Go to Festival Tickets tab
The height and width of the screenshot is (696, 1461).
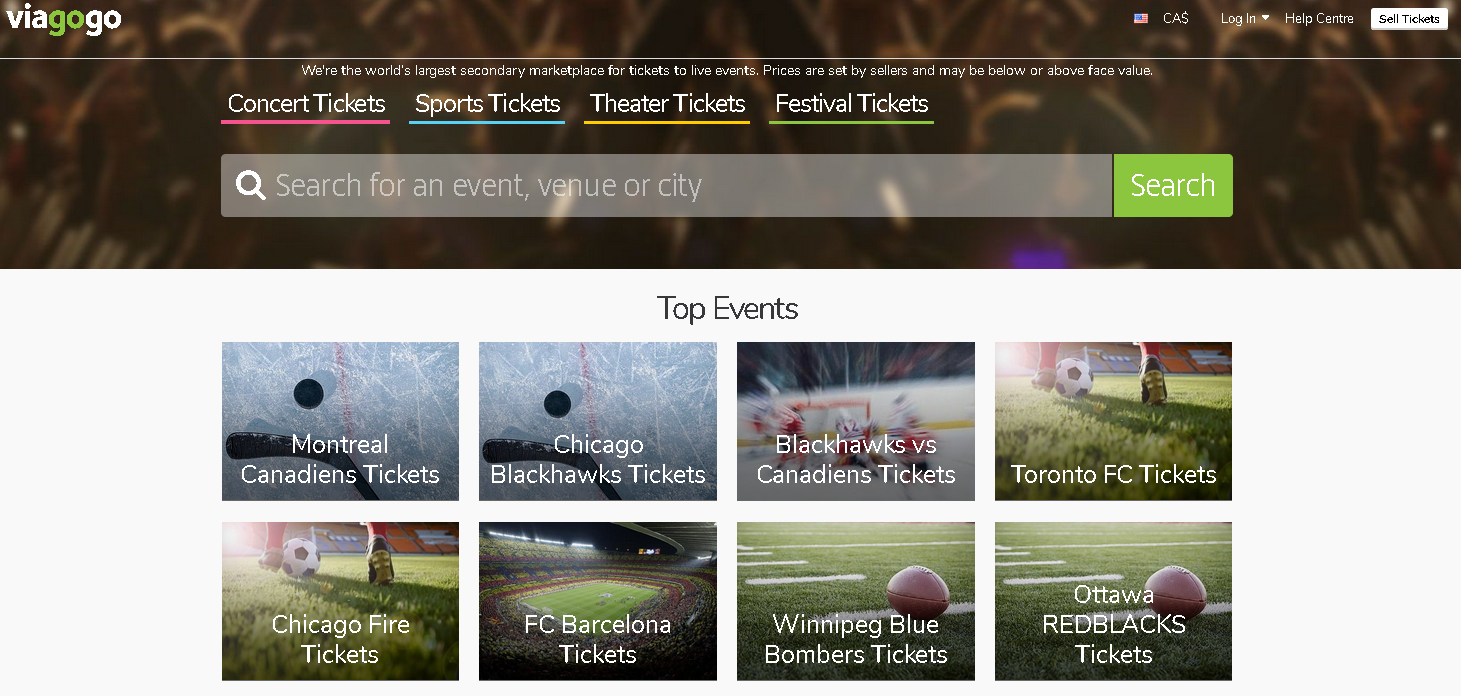[x=851, y=105]
